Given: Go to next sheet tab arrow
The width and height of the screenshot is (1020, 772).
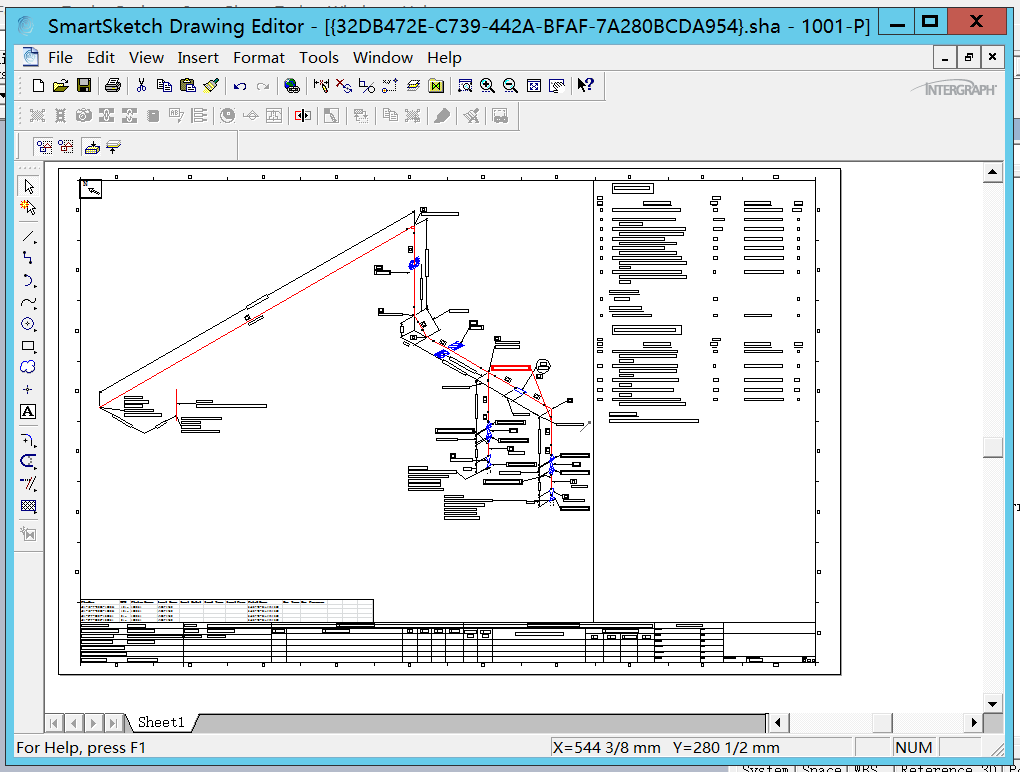Looking at the screenshot, I should click(93, 723).
